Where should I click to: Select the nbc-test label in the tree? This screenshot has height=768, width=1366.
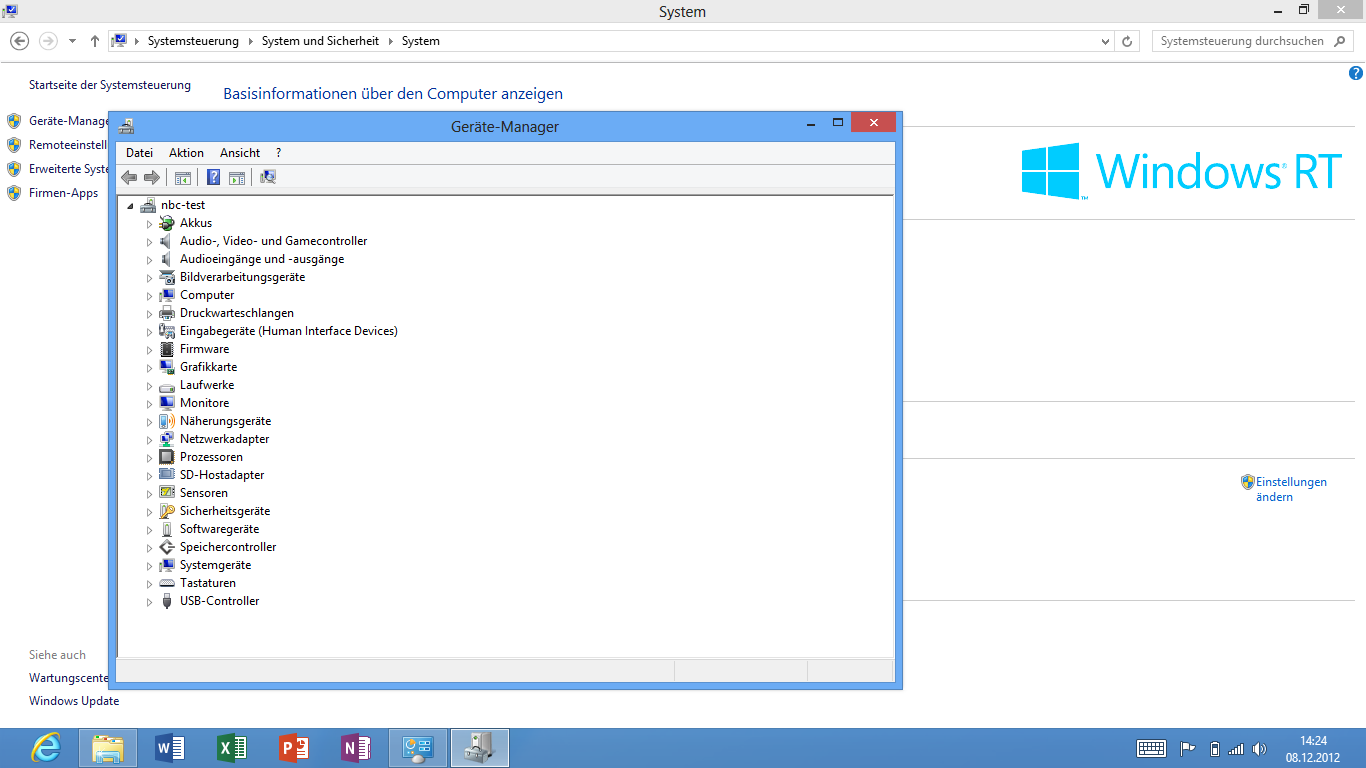(183, 205)
